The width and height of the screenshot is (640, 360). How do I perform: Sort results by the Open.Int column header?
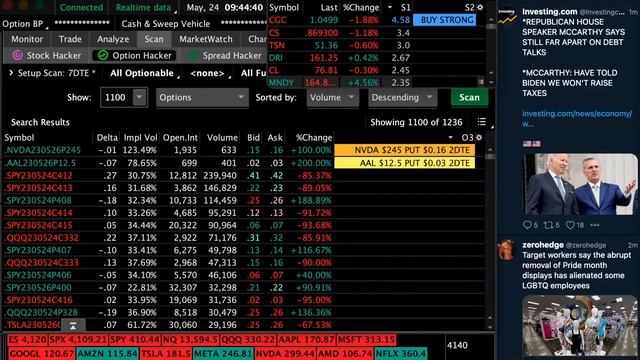pos(180,138)
